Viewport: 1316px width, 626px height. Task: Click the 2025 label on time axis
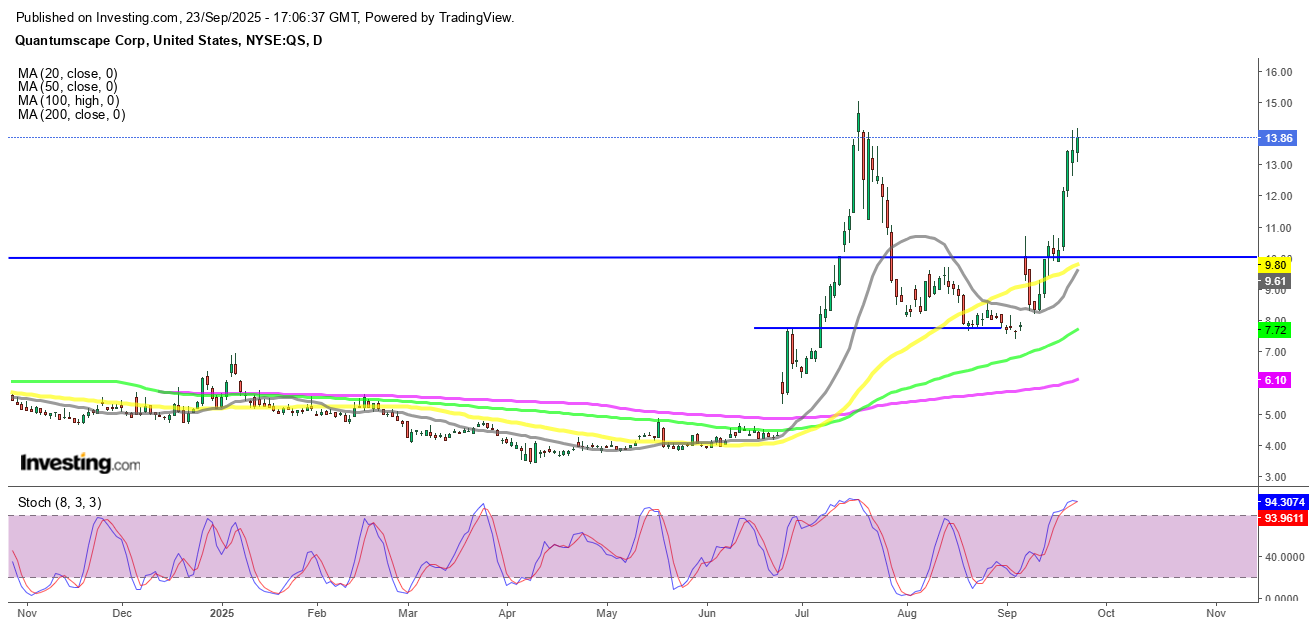(x=221, y=612)
